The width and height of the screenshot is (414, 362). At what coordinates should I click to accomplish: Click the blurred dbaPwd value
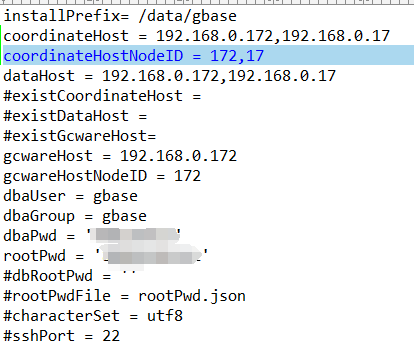click(134, 235)
